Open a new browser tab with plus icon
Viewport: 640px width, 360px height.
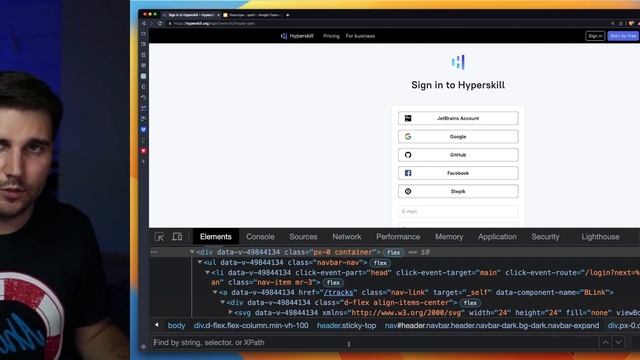point(287,15)
